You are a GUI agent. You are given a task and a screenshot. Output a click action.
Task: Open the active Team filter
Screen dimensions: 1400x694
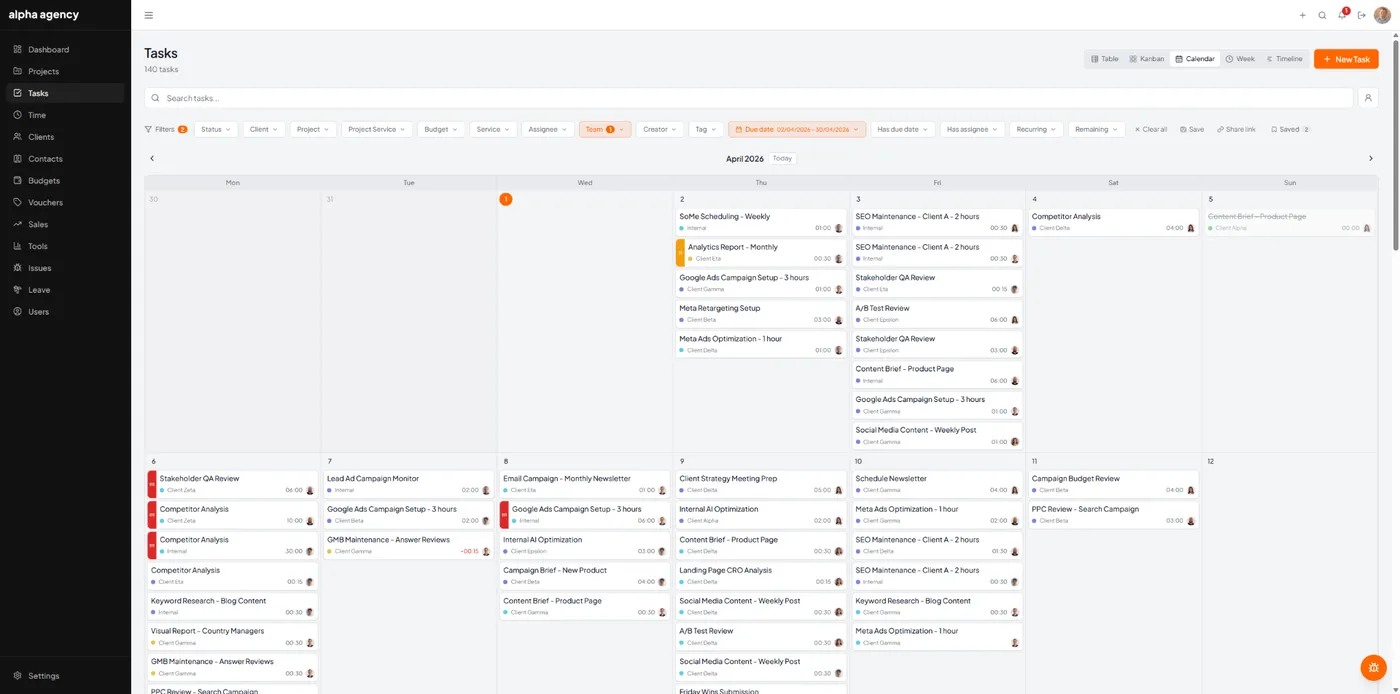click(x=605, y=129)
